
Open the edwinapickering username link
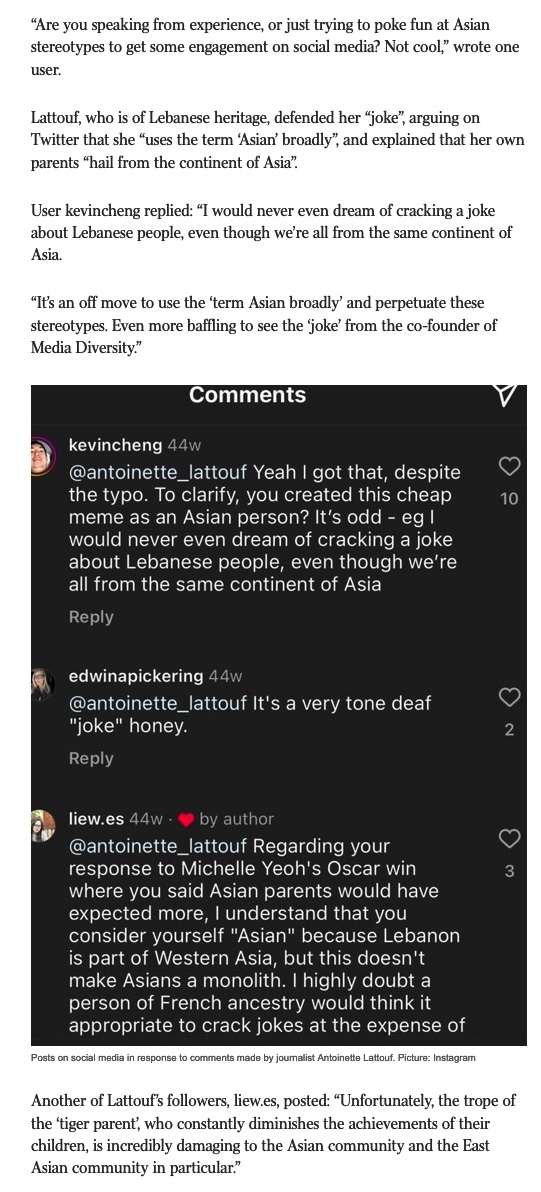135,676
